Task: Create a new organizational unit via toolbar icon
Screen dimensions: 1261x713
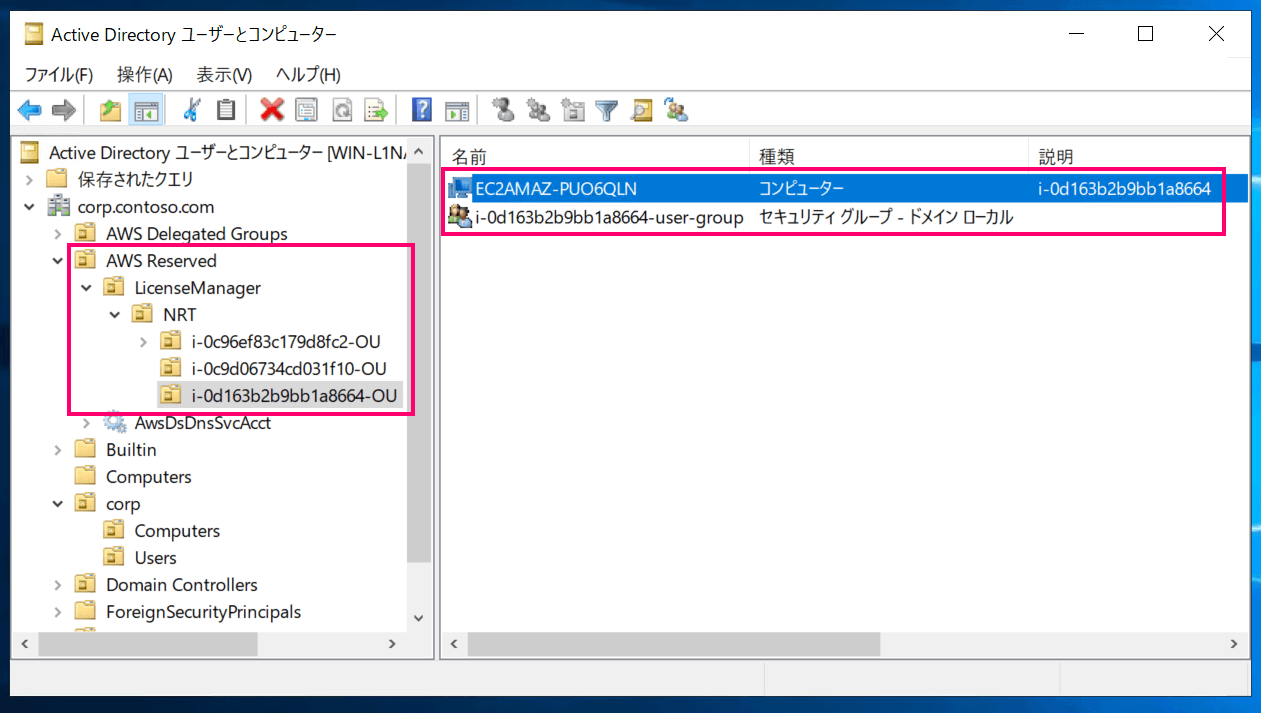Action: (x=572, y=110)
